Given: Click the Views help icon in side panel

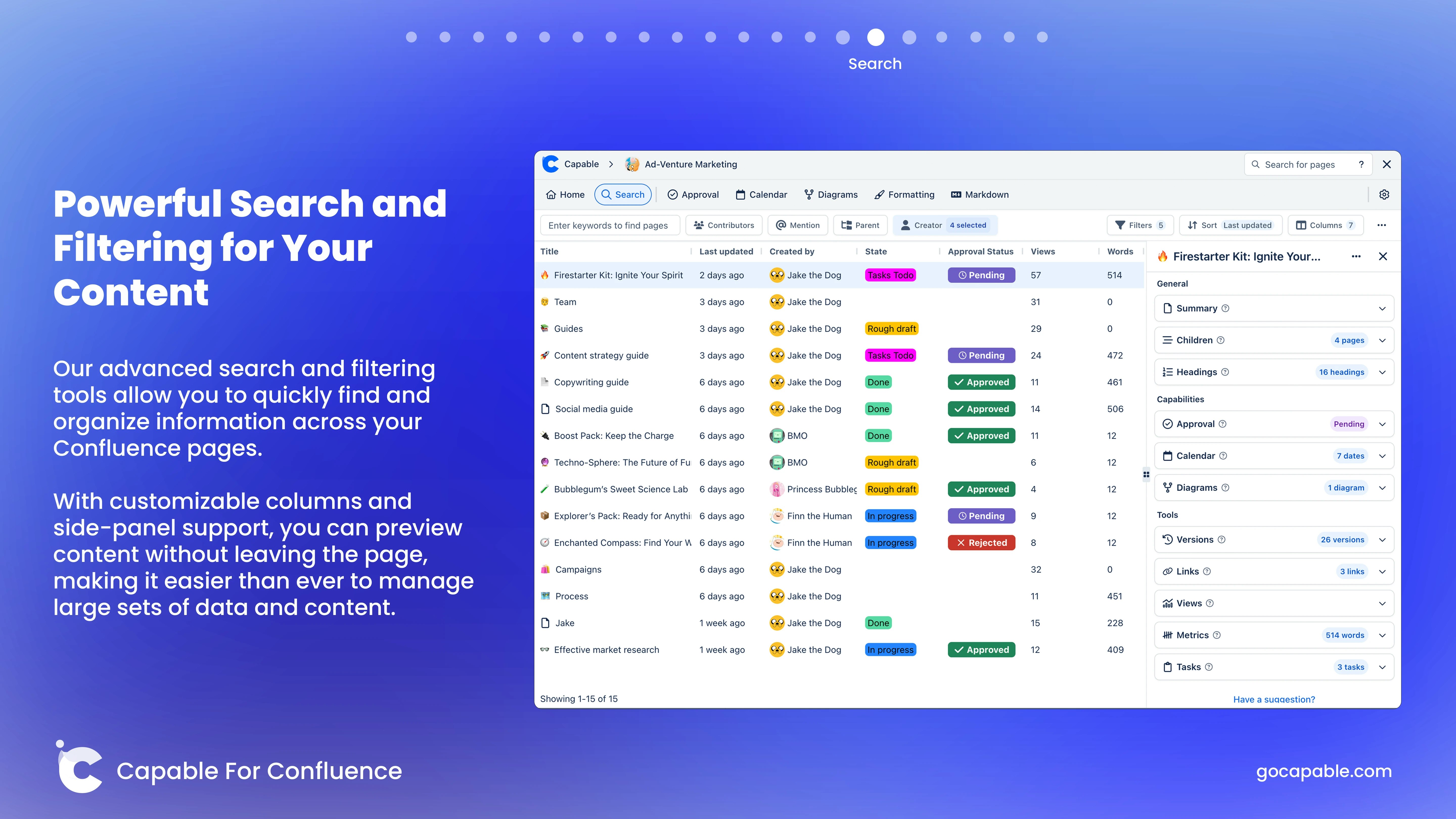Looking at the screenshot, I should pyautogui.click(x=1210, y=604).
